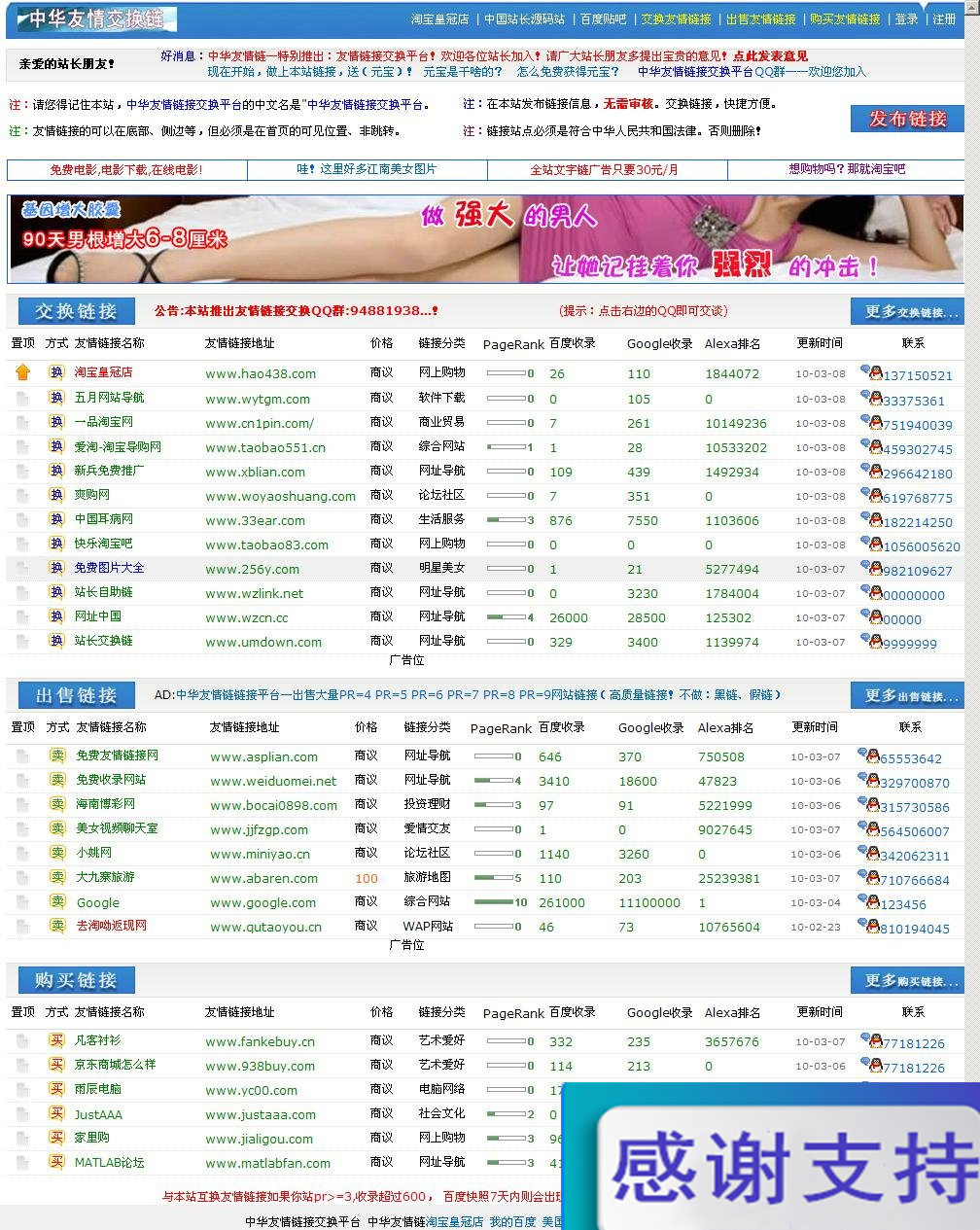Open QQ chat icon for 123456
Screen dimensions: 980x1230
point(868,900)
